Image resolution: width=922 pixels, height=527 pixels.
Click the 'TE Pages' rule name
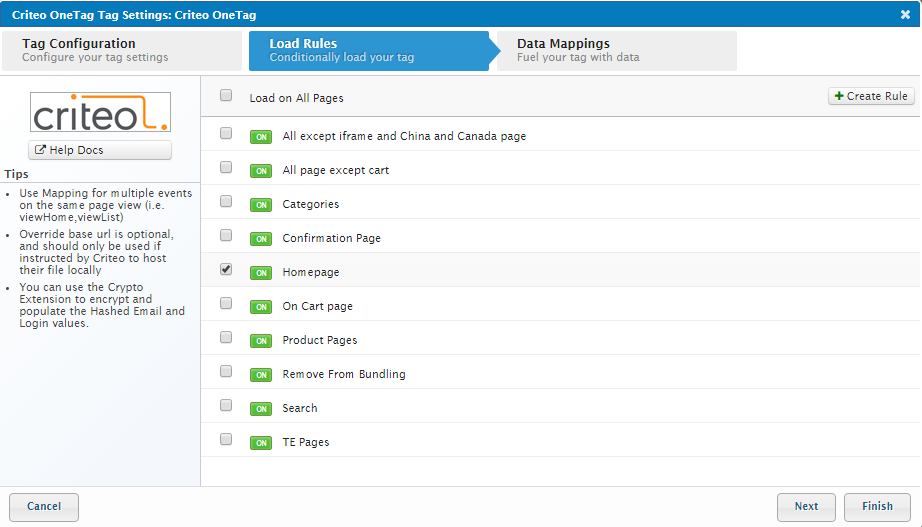[x=306, y=442]
